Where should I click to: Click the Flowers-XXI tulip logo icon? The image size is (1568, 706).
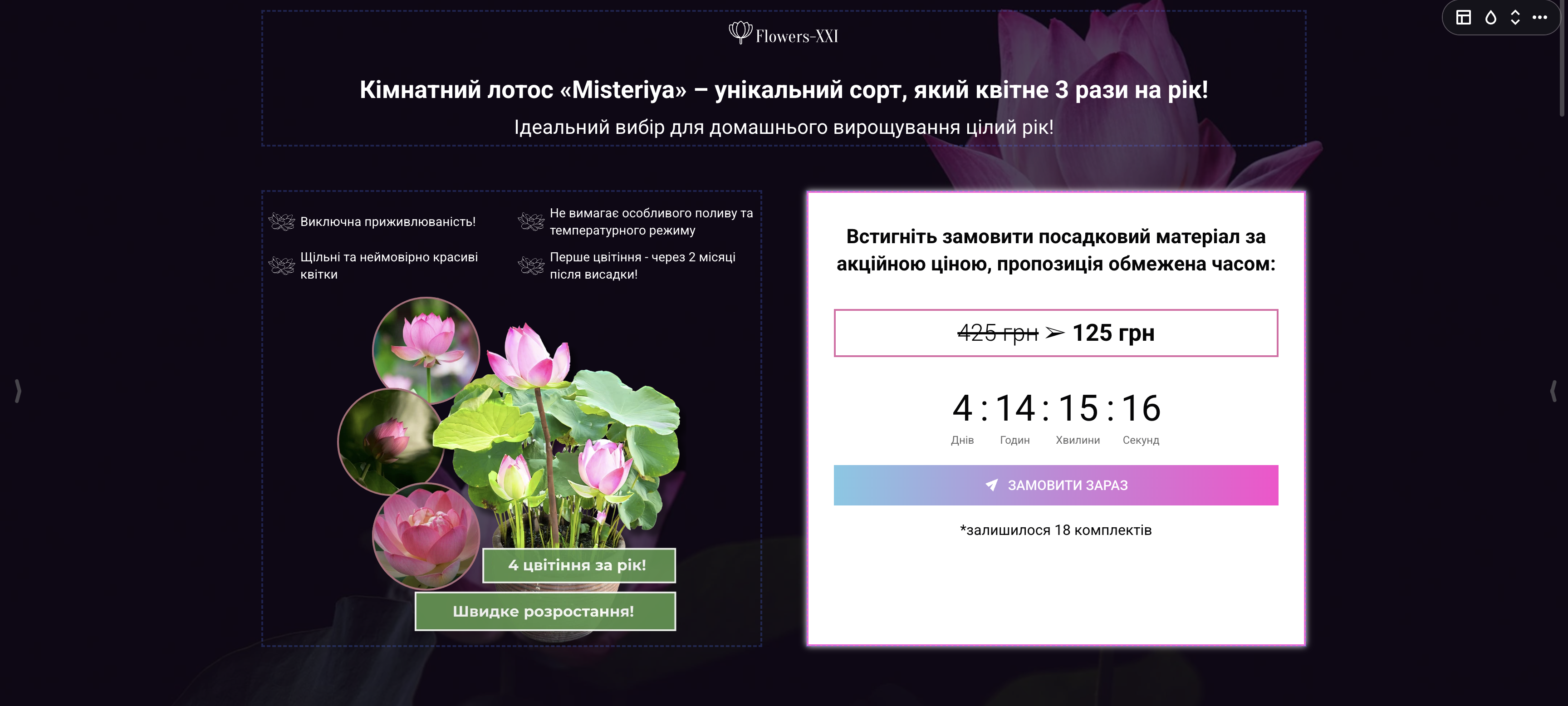point(740,32)
